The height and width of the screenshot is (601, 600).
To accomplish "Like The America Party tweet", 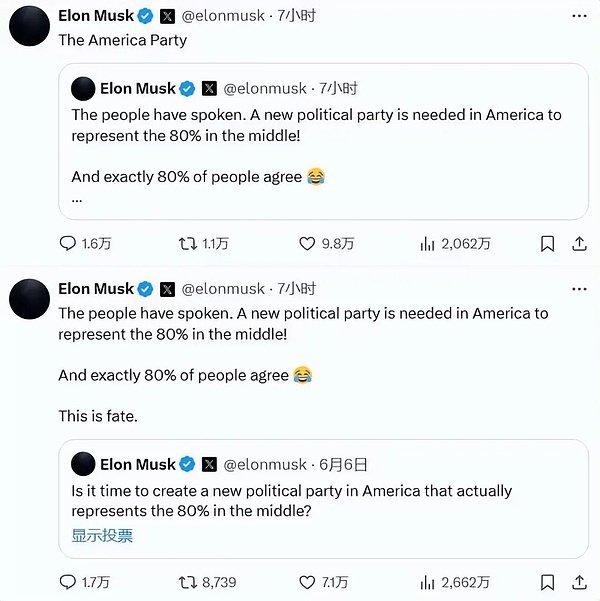I will click(308, 243).
